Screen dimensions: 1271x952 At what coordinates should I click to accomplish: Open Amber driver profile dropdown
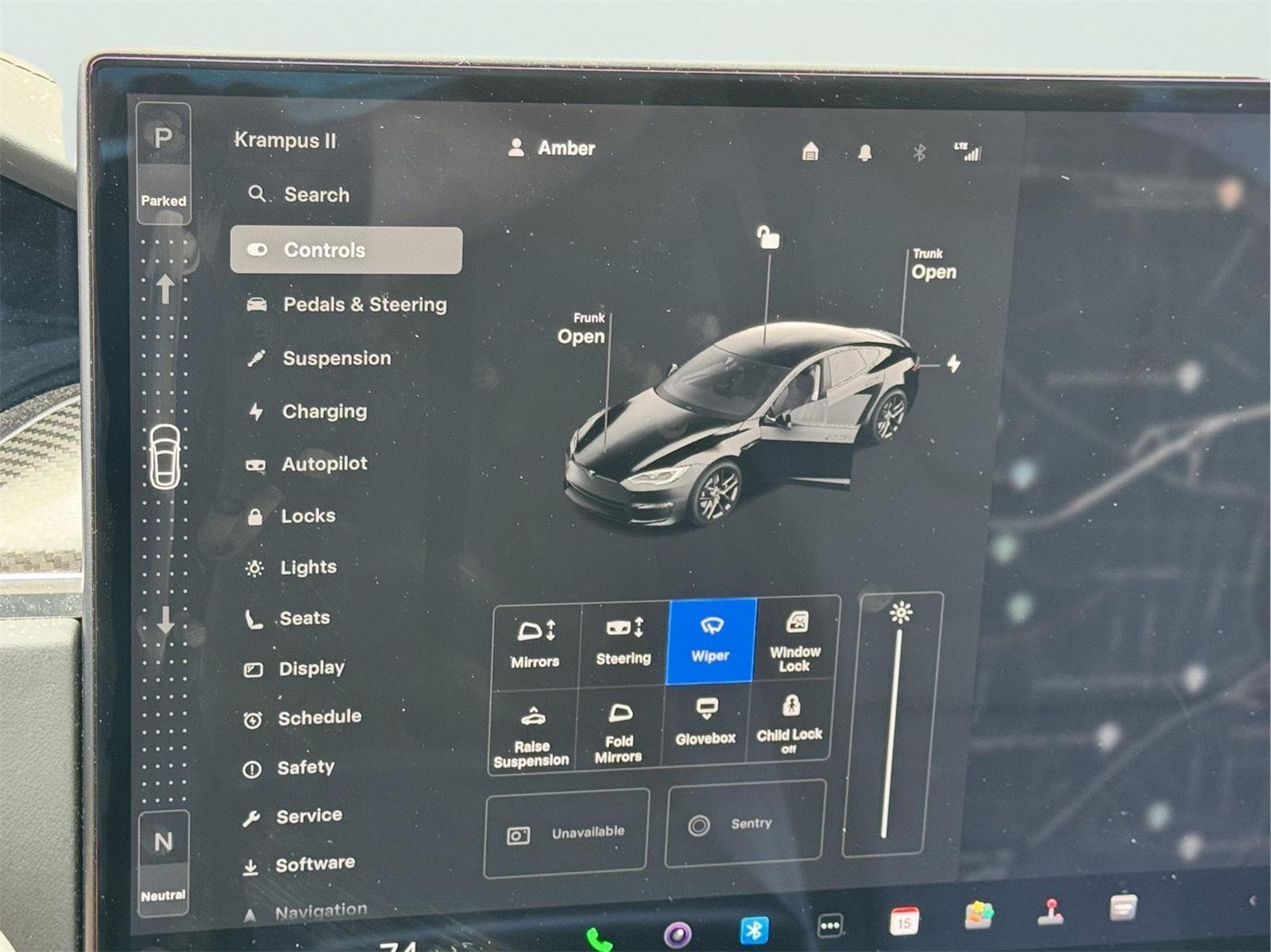552,148
